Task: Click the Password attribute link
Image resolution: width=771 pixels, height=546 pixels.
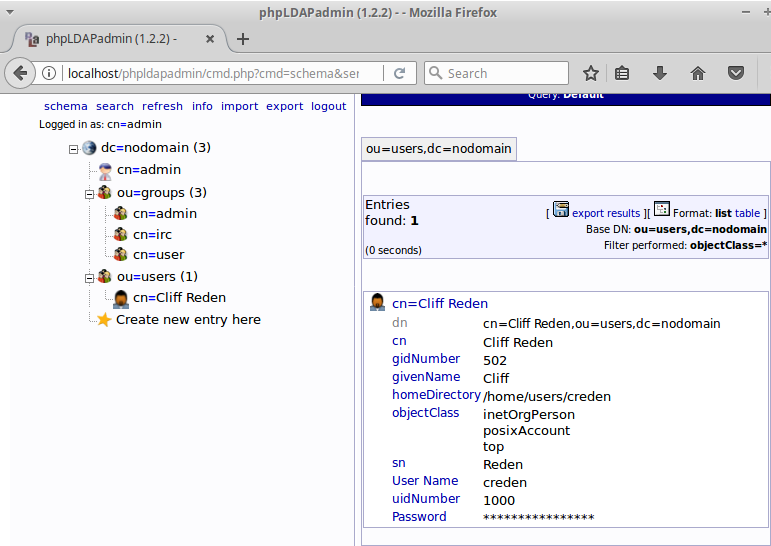Action: click(x=419, y=516)
